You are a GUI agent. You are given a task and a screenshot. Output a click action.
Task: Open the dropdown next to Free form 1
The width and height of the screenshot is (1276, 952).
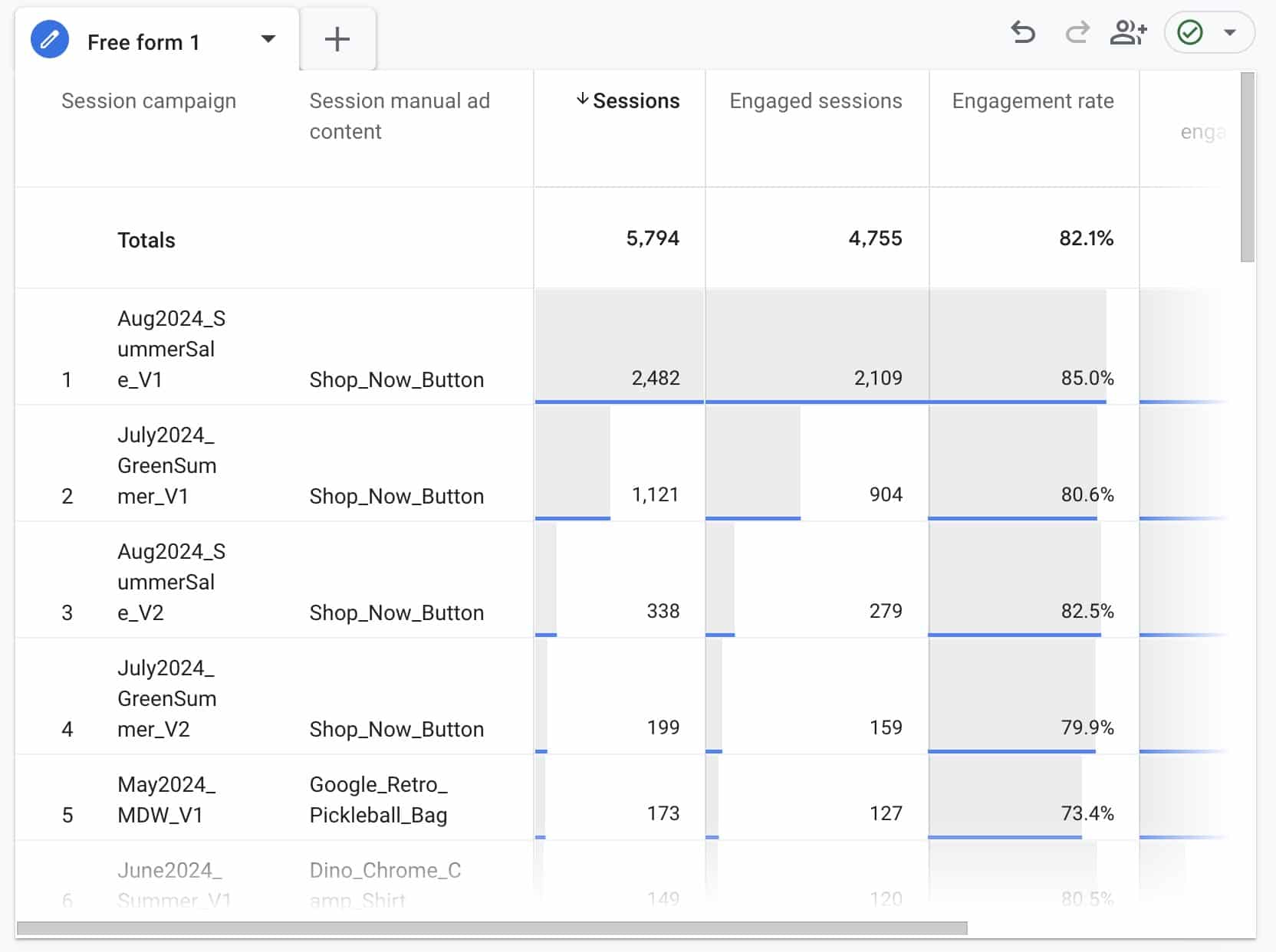(x=268, y=38)
